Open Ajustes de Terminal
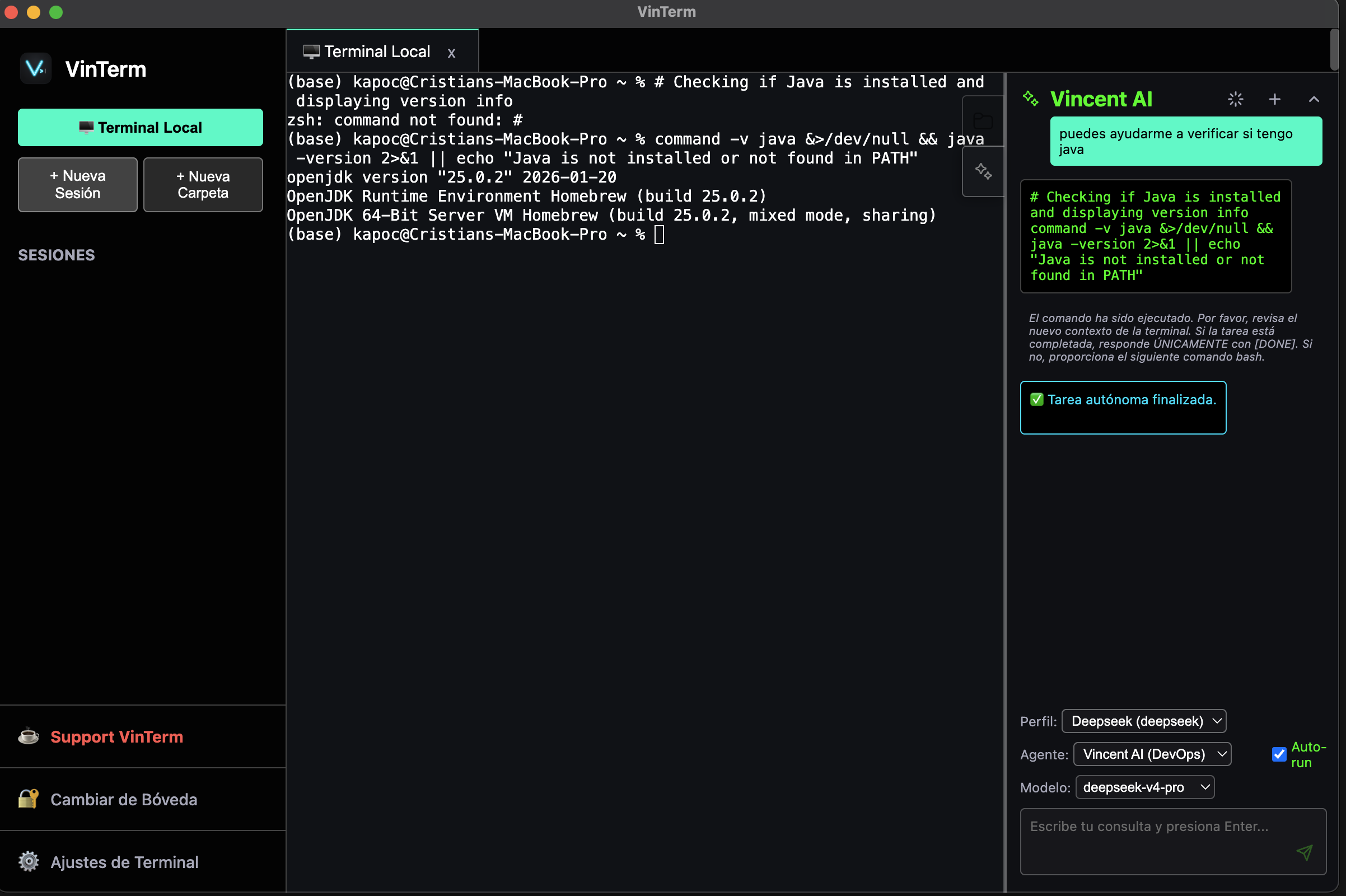This screenshot has width=1346, height=896. tap(124, 862)
